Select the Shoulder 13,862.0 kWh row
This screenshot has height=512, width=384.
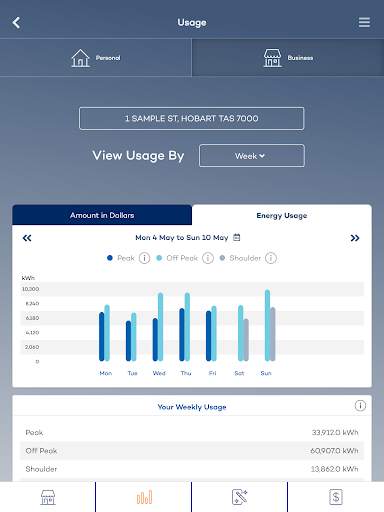click(x=192, y=469)
